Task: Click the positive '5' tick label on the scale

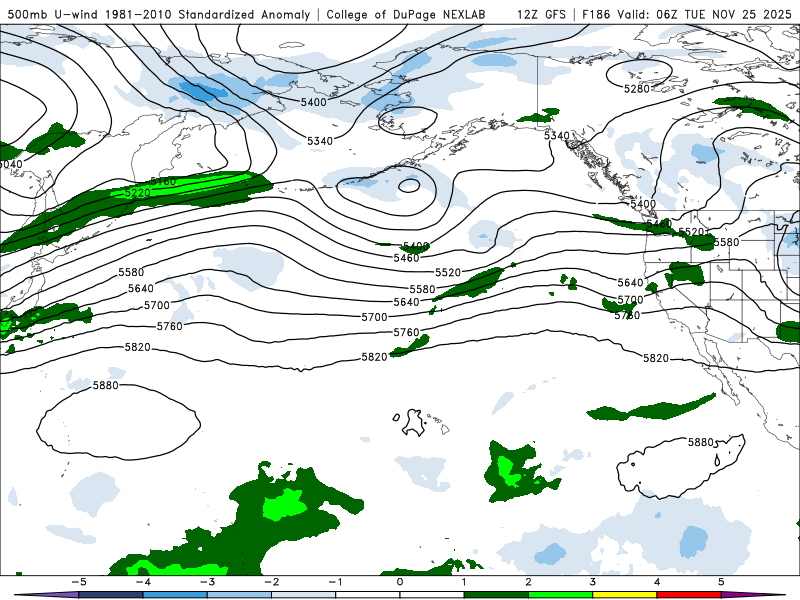Action: point(721,582)
